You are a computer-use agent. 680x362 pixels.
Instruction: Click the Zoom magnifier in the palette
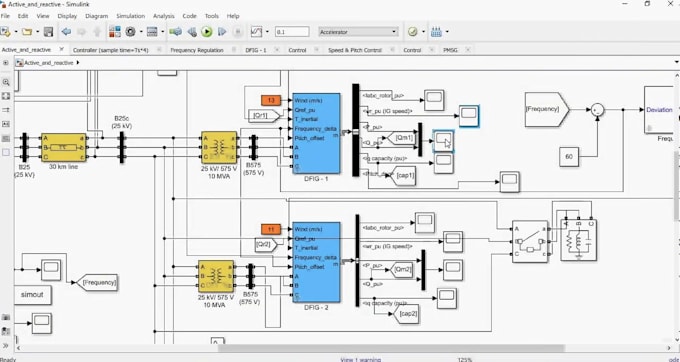tap(6, 82)
